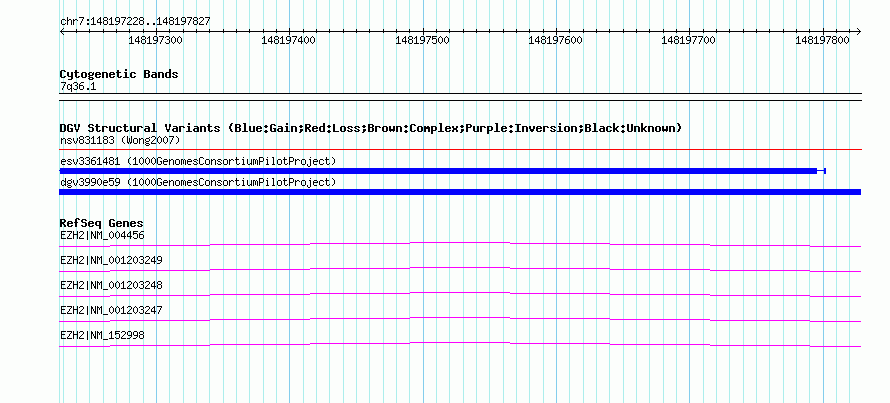Open the DGV Structural Variants track heading
Viewport: 890px width, 403px height.
371,128
